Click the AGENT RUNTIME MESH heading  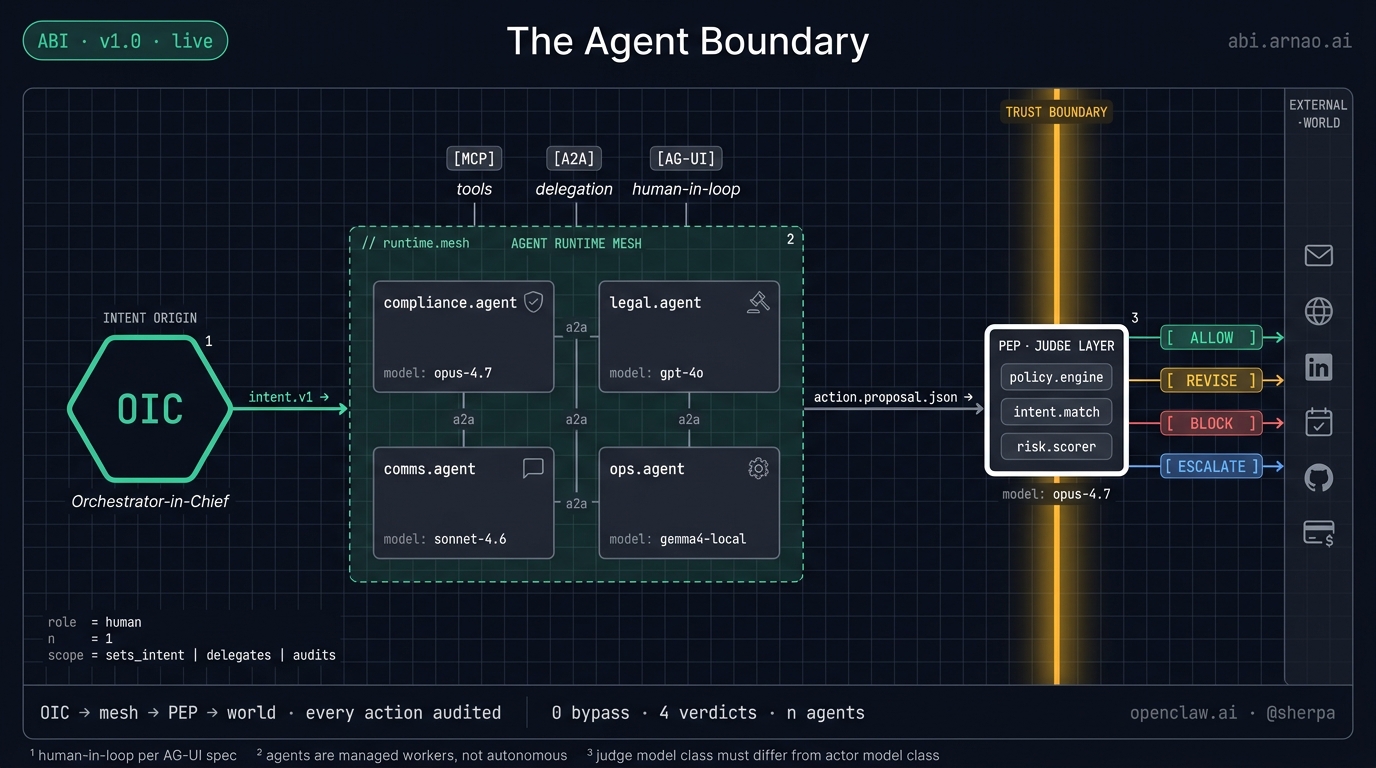[576, 243]
